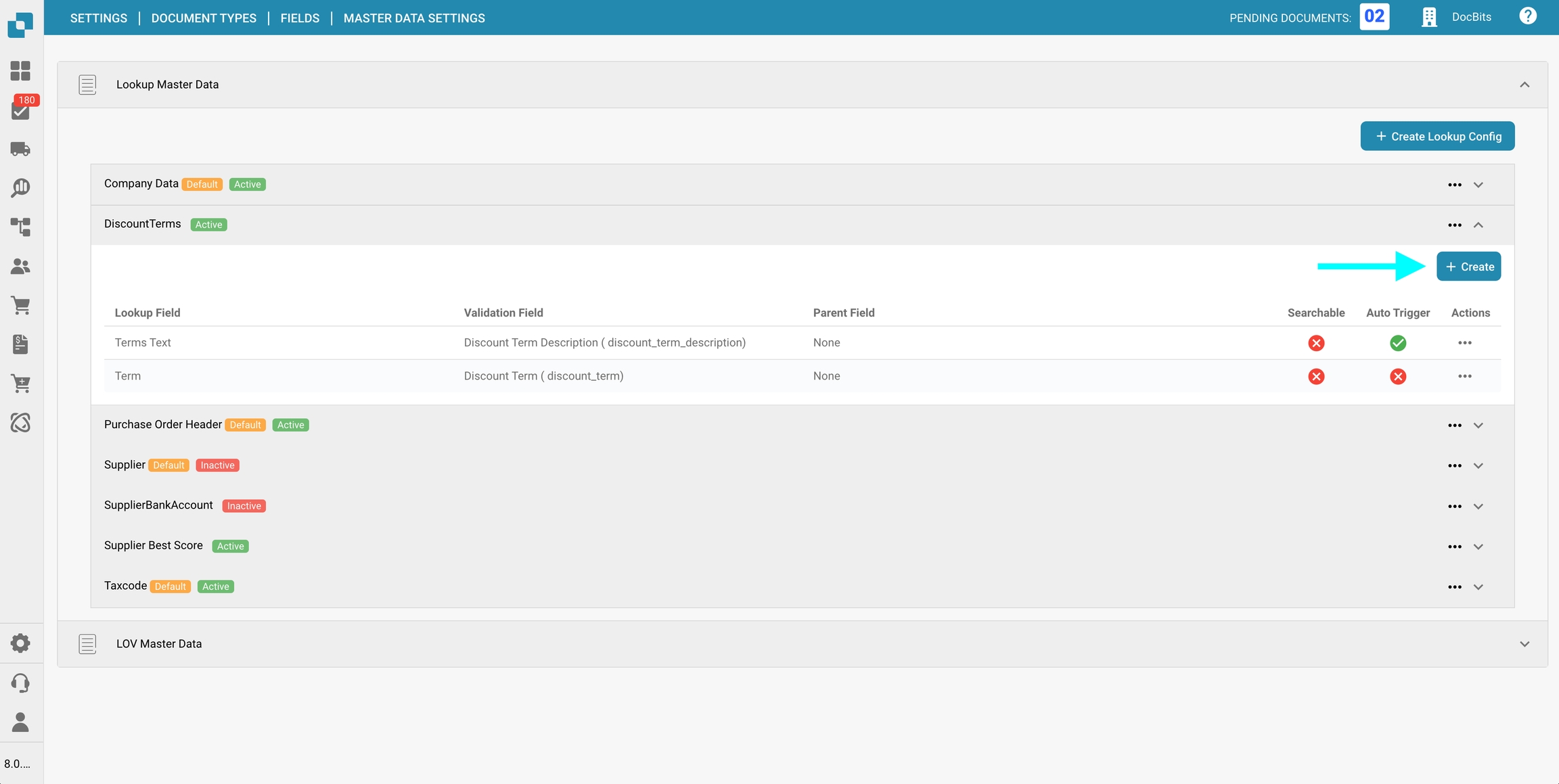Click the workflow hierarchy sidebar icon
The width and height of the screenshot is (1559, 784).
[20, 227]
